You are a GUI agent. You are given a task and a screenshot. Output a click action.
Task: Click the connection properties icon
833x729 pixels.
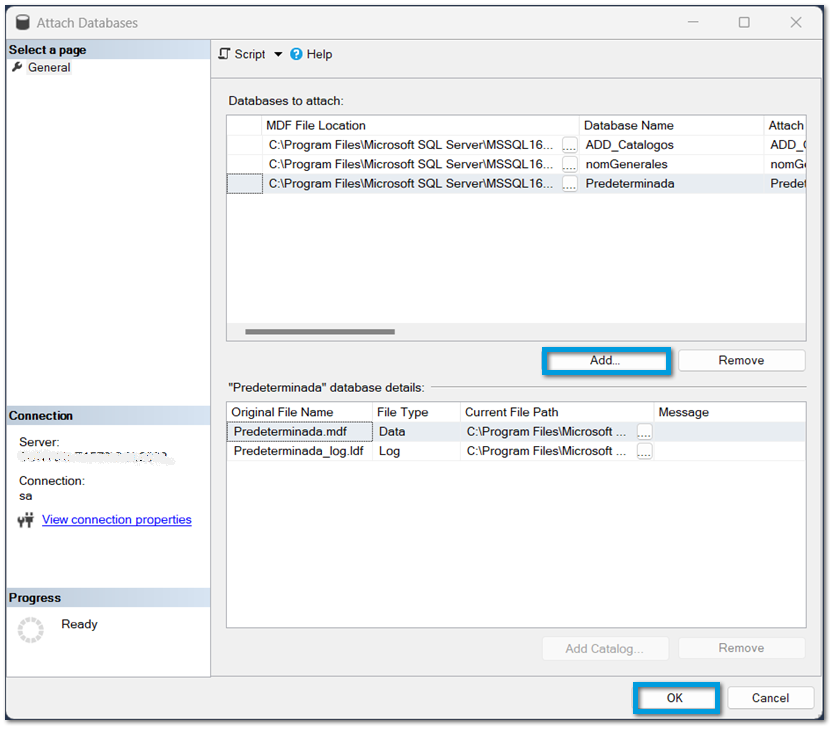pos(26,520)
